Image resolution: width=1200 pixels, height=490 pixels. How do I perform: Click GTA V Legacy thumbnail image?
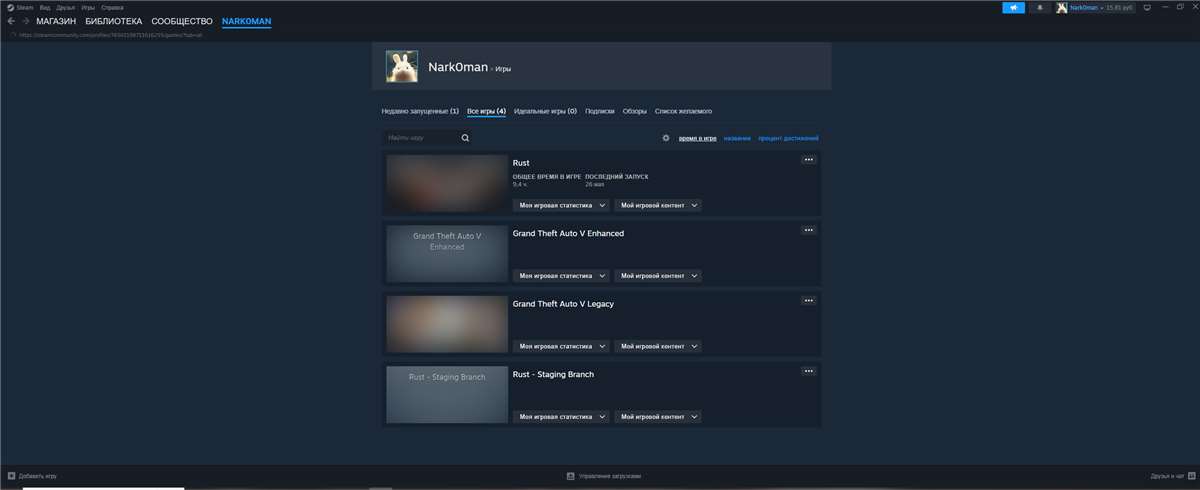(x=447, y=324)
